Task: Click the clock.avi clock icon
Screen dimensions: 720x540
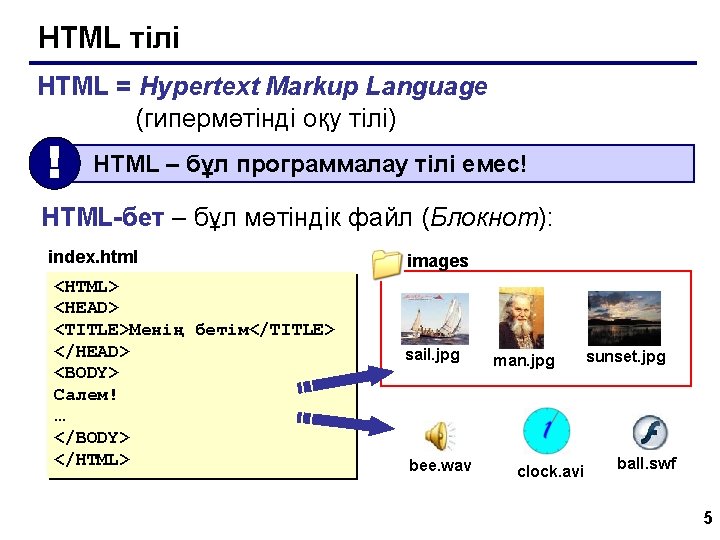Action: point(546,431)
